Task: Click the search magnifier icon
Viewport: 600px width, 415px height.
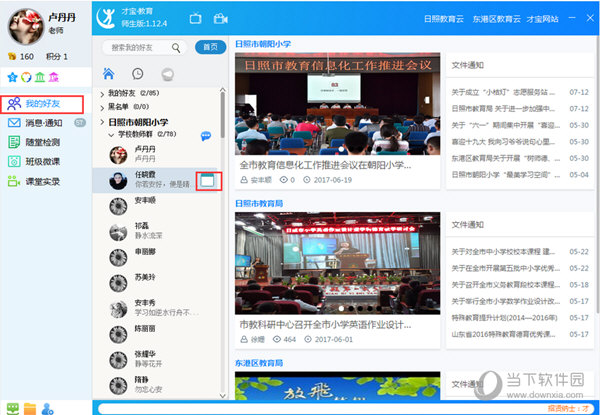Action: 176,48
